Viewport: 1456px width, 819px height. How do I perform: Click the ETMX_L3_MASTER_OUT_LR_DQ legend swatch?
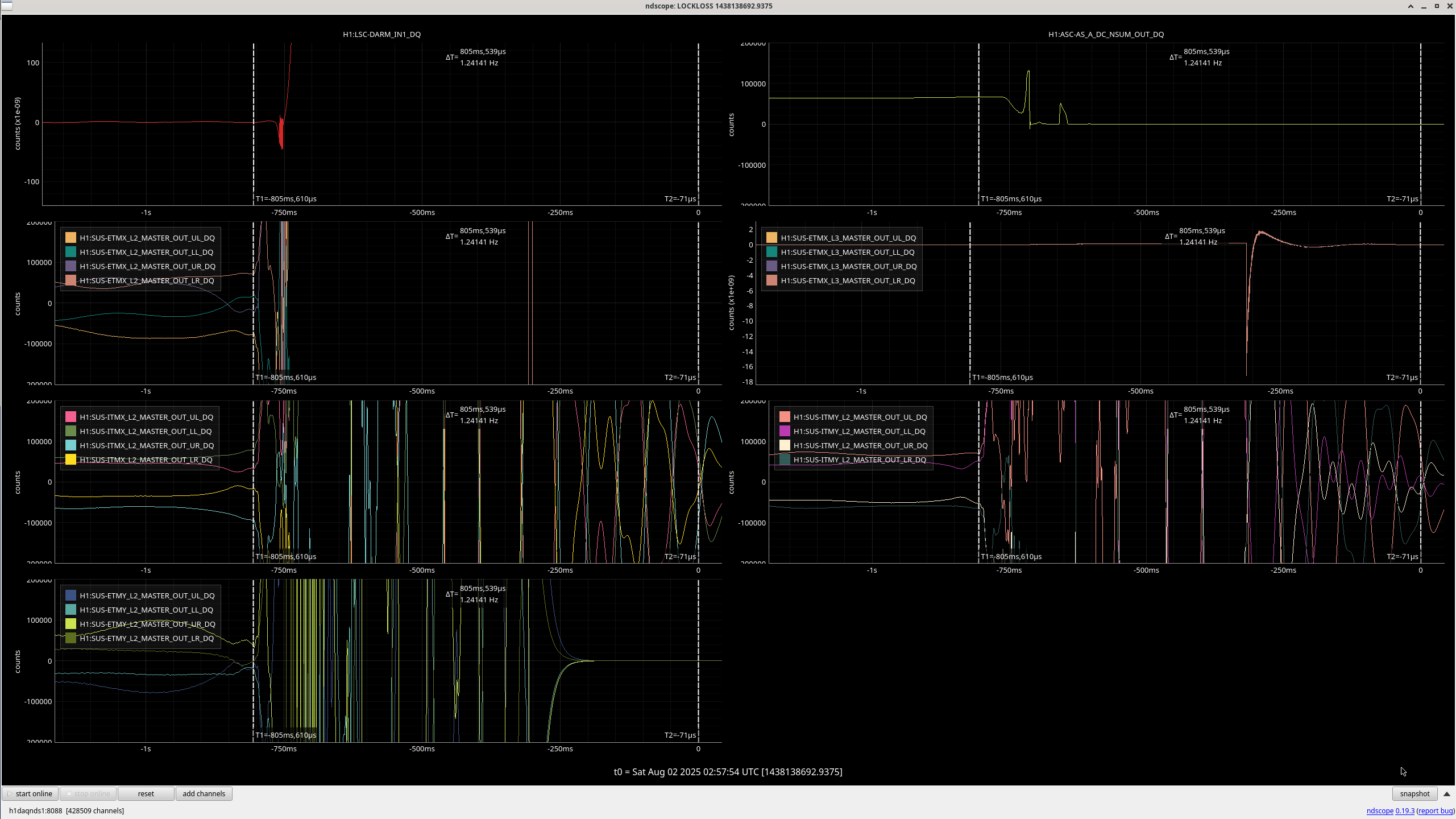[771, 280]
